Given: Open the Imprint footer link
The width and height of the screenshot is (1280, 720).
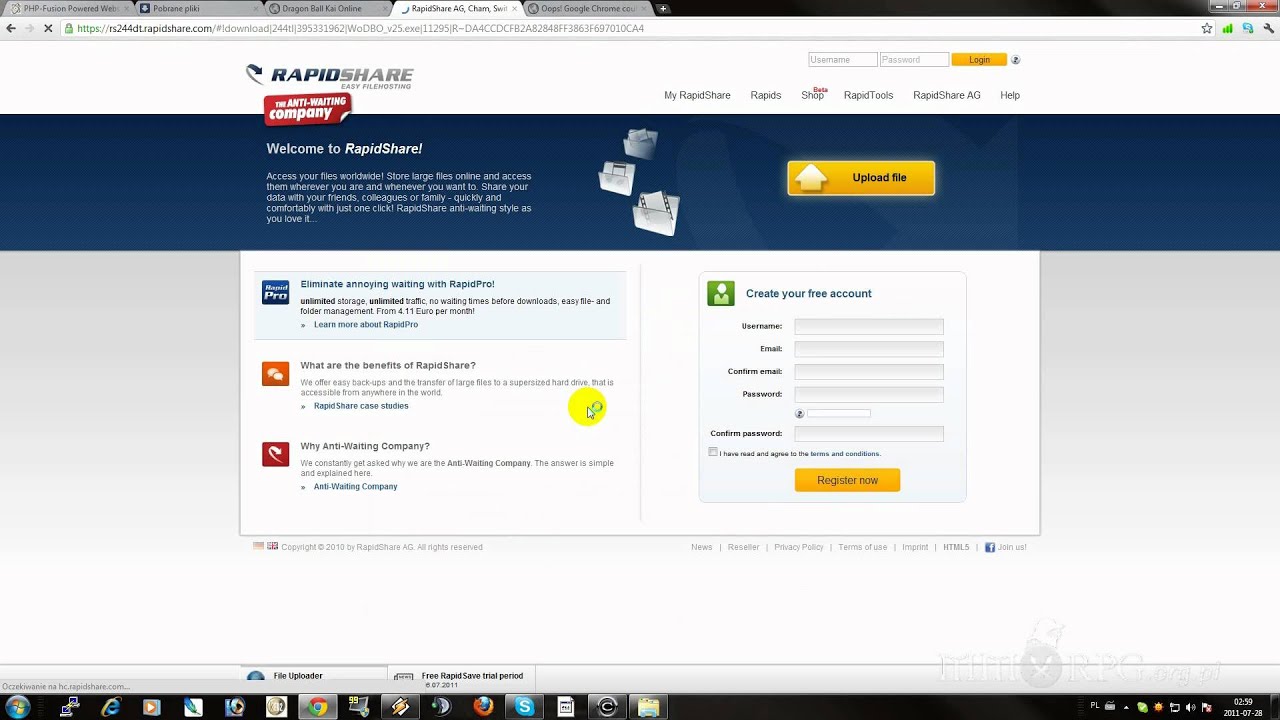Looking at the screenshot, I should coord(915,547).
